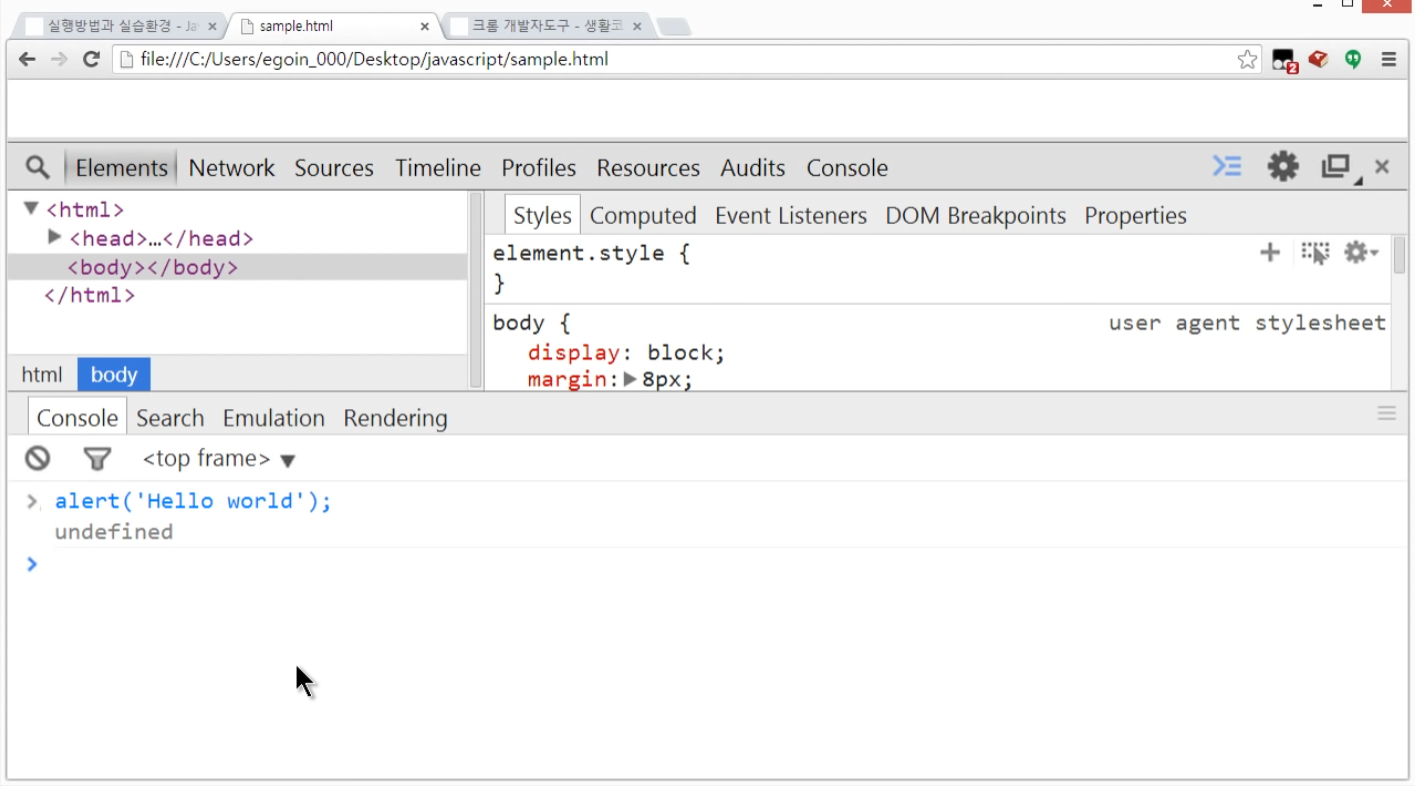This screenshot has height=786, width=1417.
Task: Select the Event Listeners tab
Action: (x=791, y=215)
